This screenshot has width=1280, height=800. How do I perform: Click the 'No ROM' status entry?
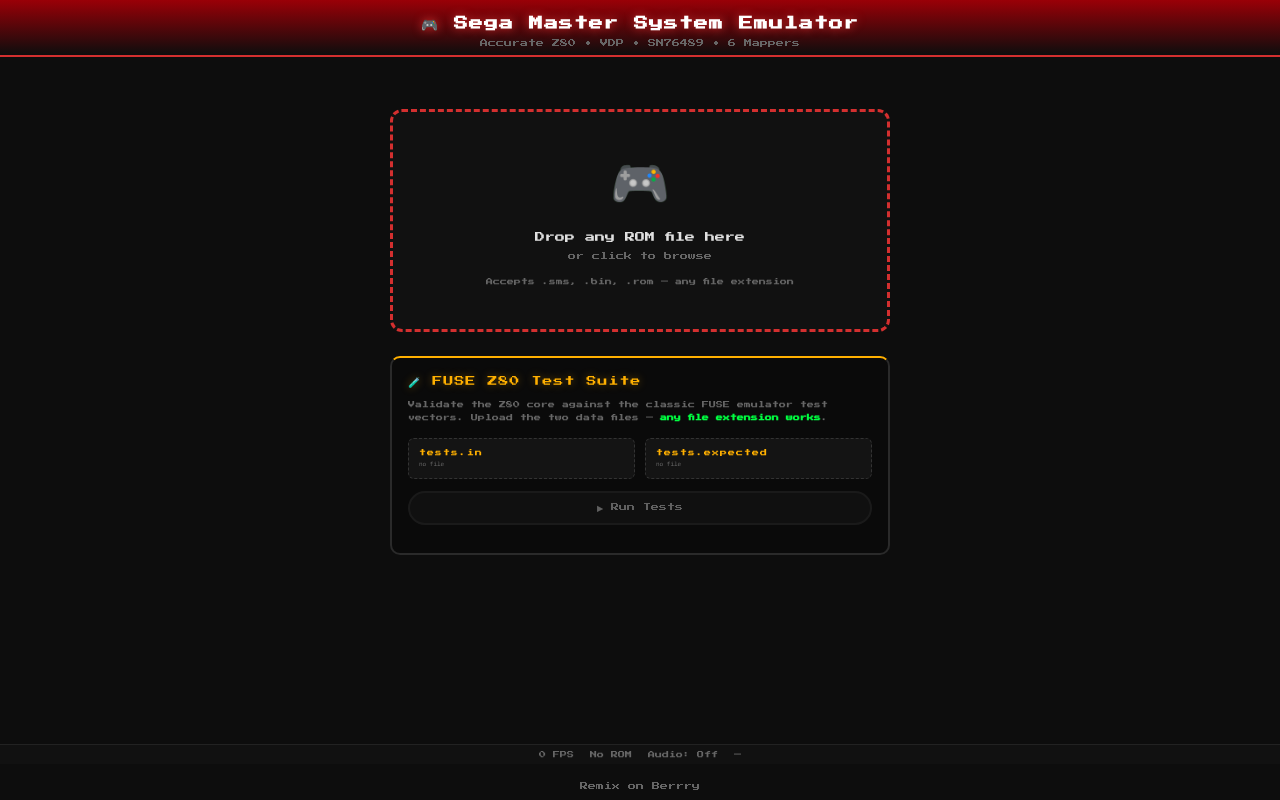(611, 755)
